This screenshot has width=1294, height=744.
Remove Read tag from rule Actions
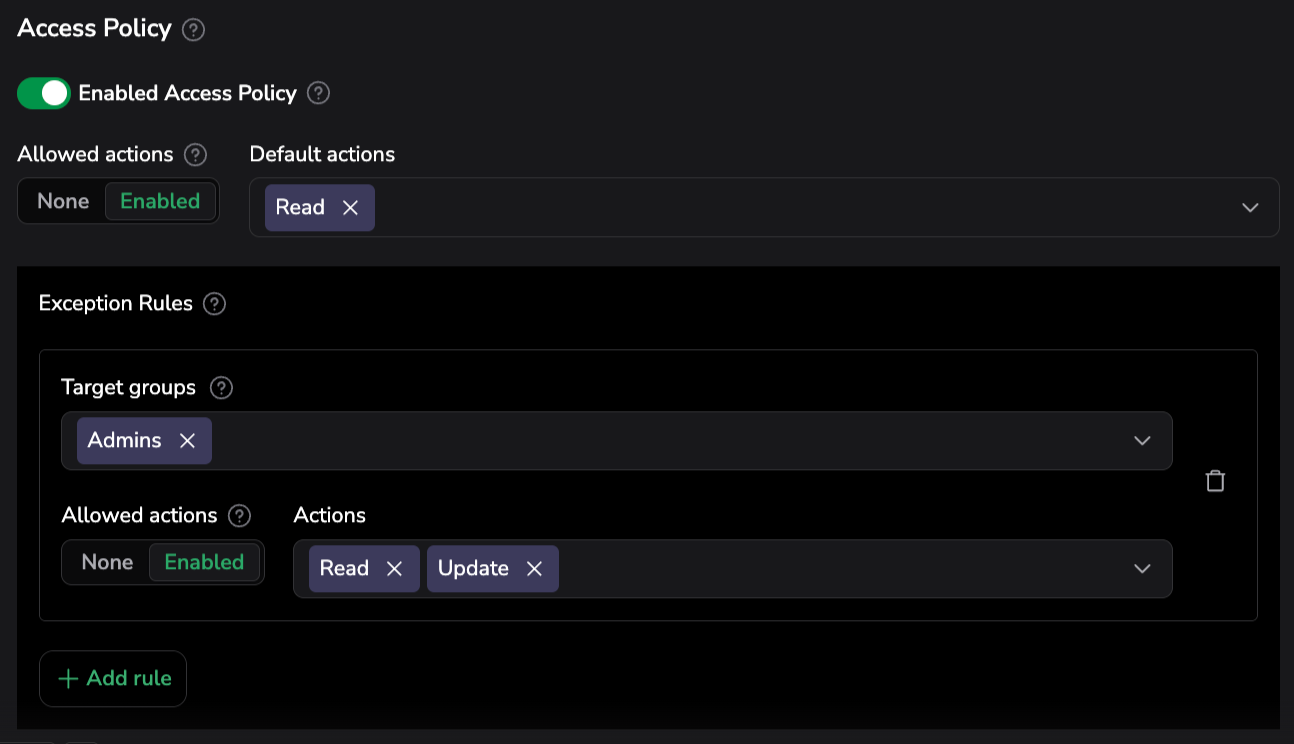pyautogui.click(x=395, y=569)
